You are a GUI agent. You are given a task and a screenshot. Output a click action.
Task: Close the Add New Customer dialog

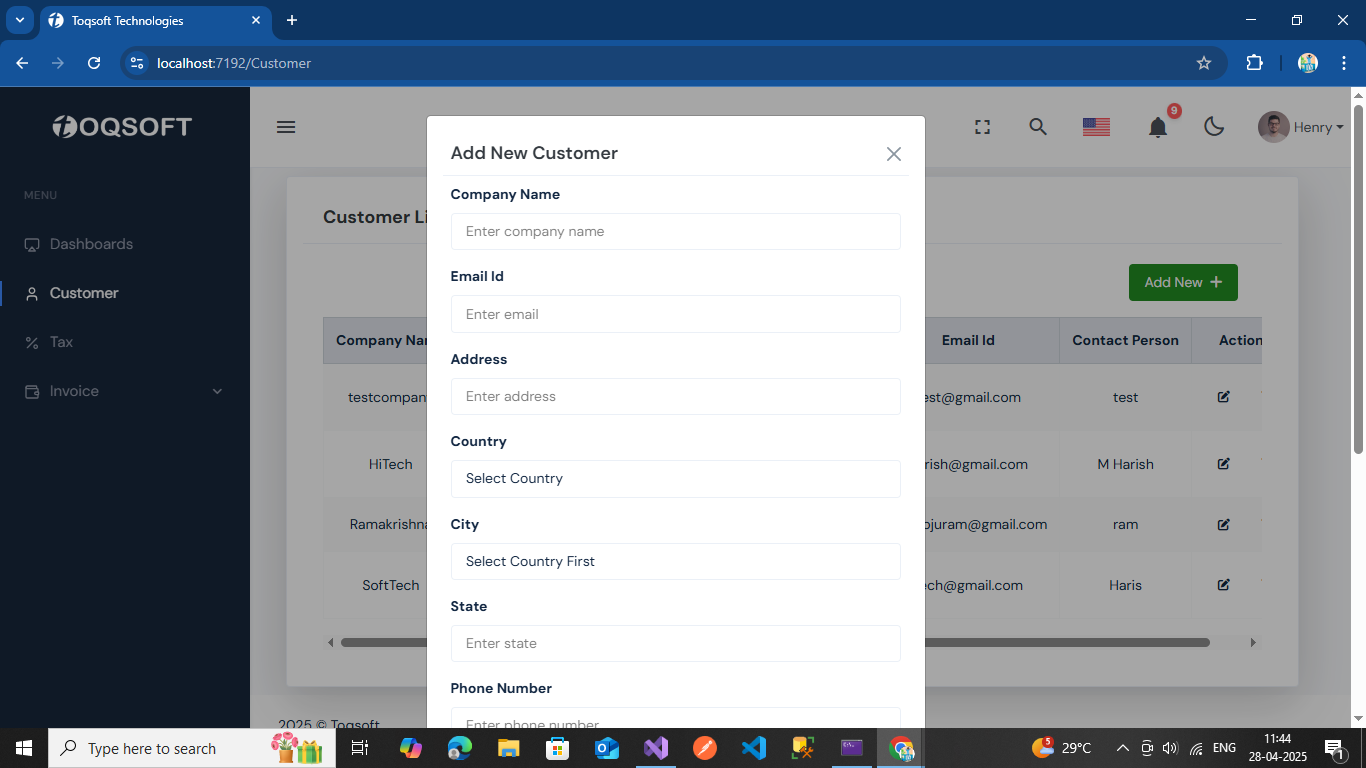point(893,154)
